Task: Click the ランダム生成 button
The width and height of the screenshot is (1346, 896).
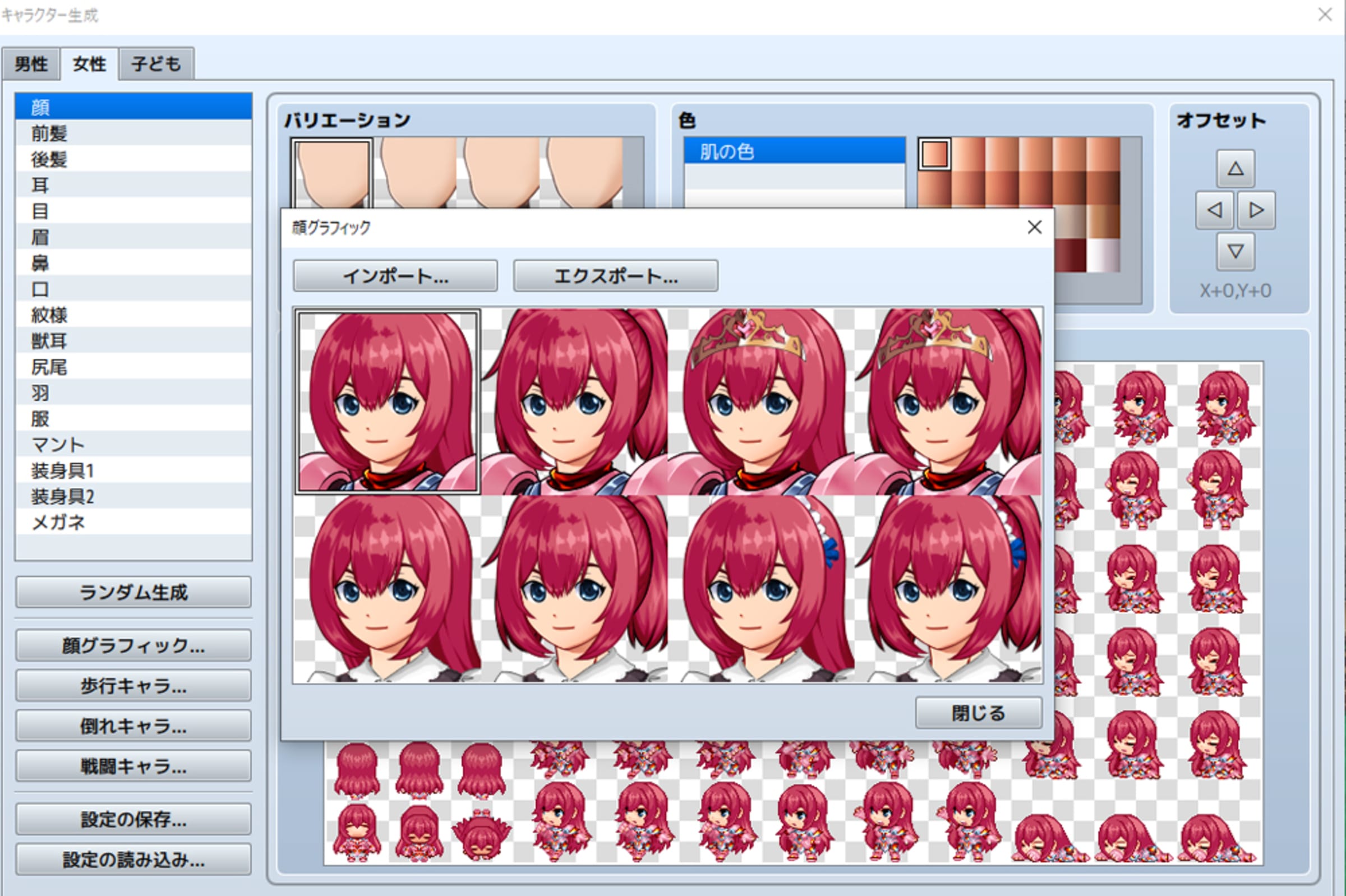Action: click(x=133, y=592)
